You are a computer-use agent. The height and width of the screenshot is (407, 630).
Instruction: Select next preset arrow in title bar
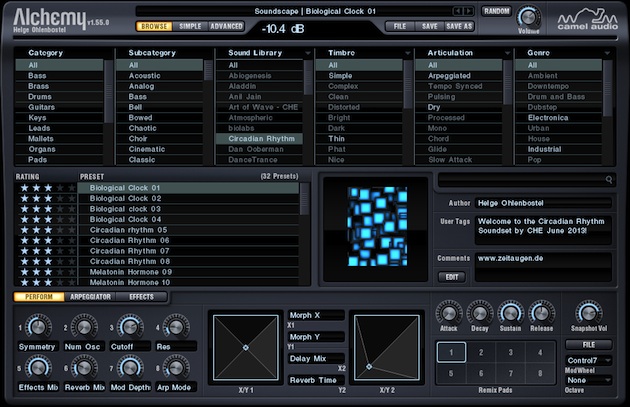coord(468,11)
